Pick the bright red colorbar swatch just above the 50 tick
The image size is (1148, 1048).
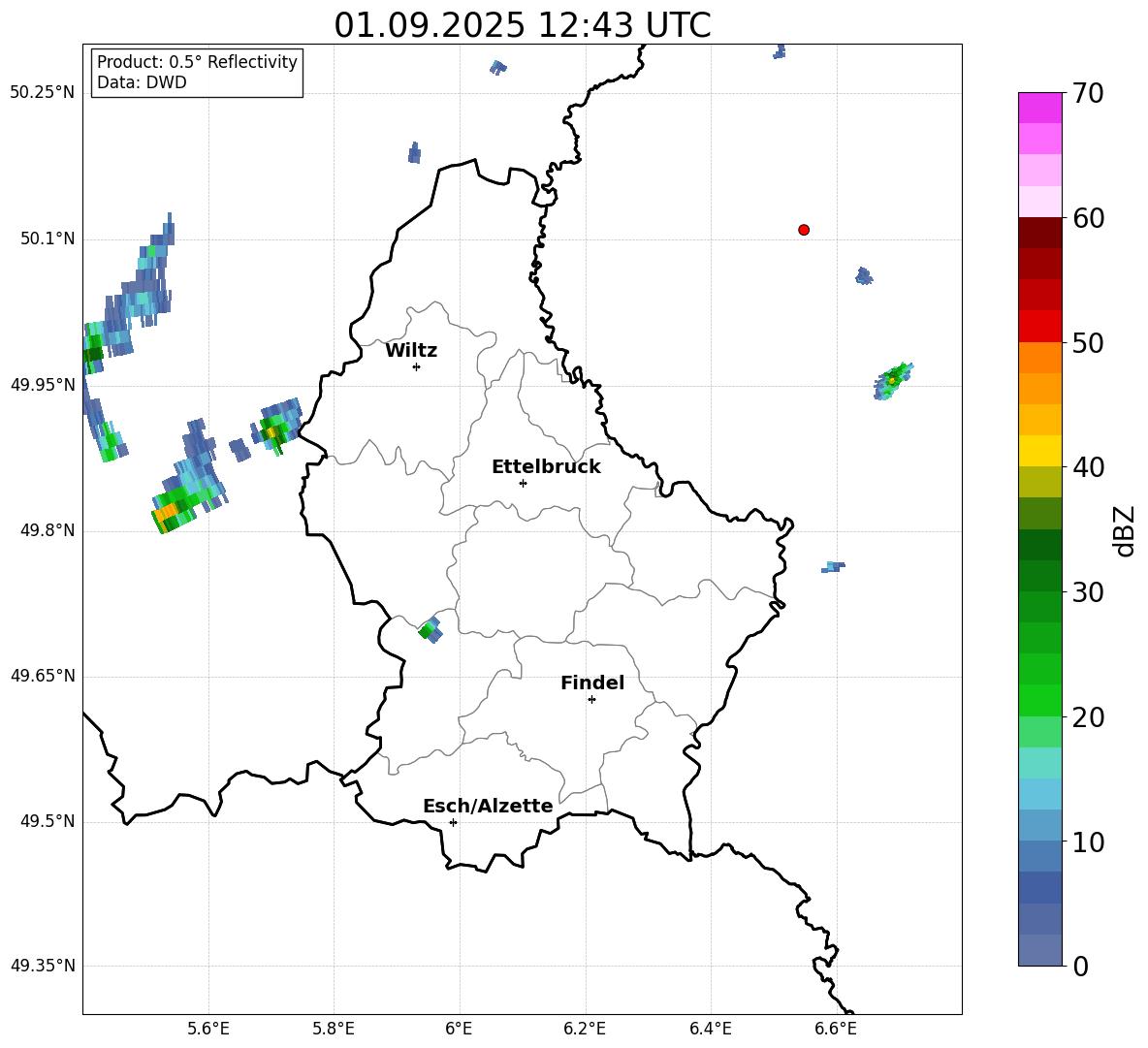tap(1039, 327)
